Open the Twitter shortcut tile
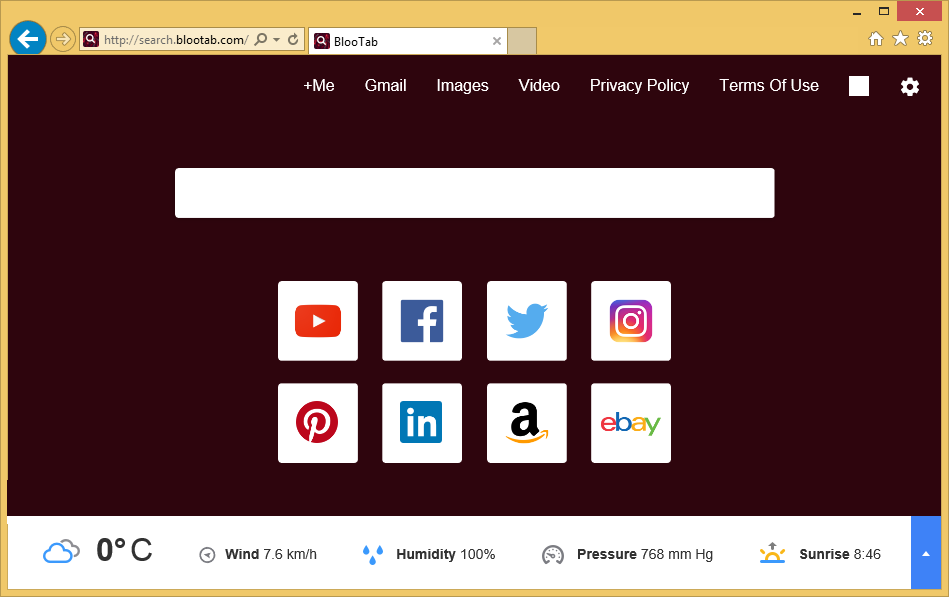 click(x=526, y=321)
